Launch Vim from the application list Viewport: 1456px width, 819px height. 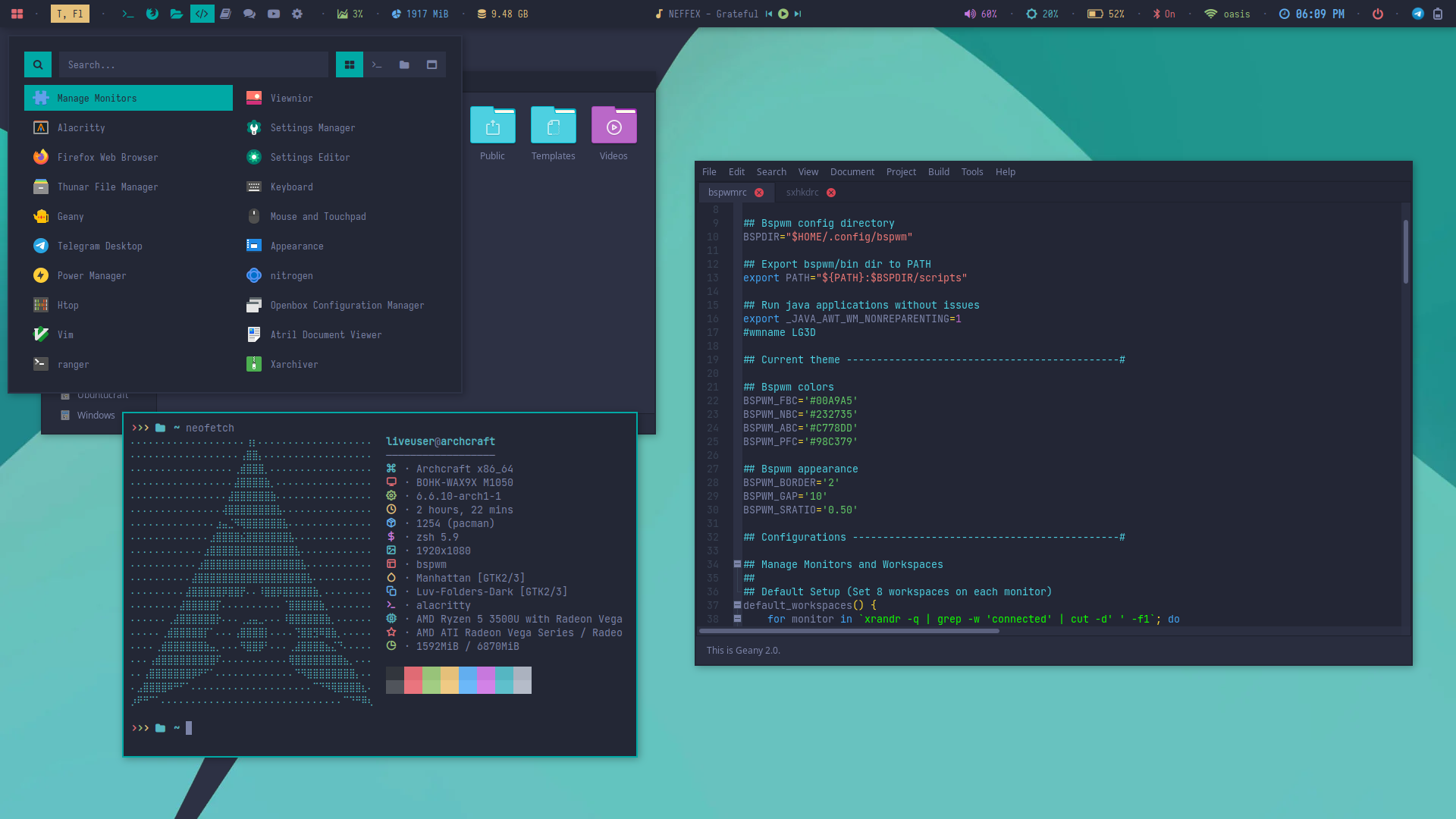point(65,334)
